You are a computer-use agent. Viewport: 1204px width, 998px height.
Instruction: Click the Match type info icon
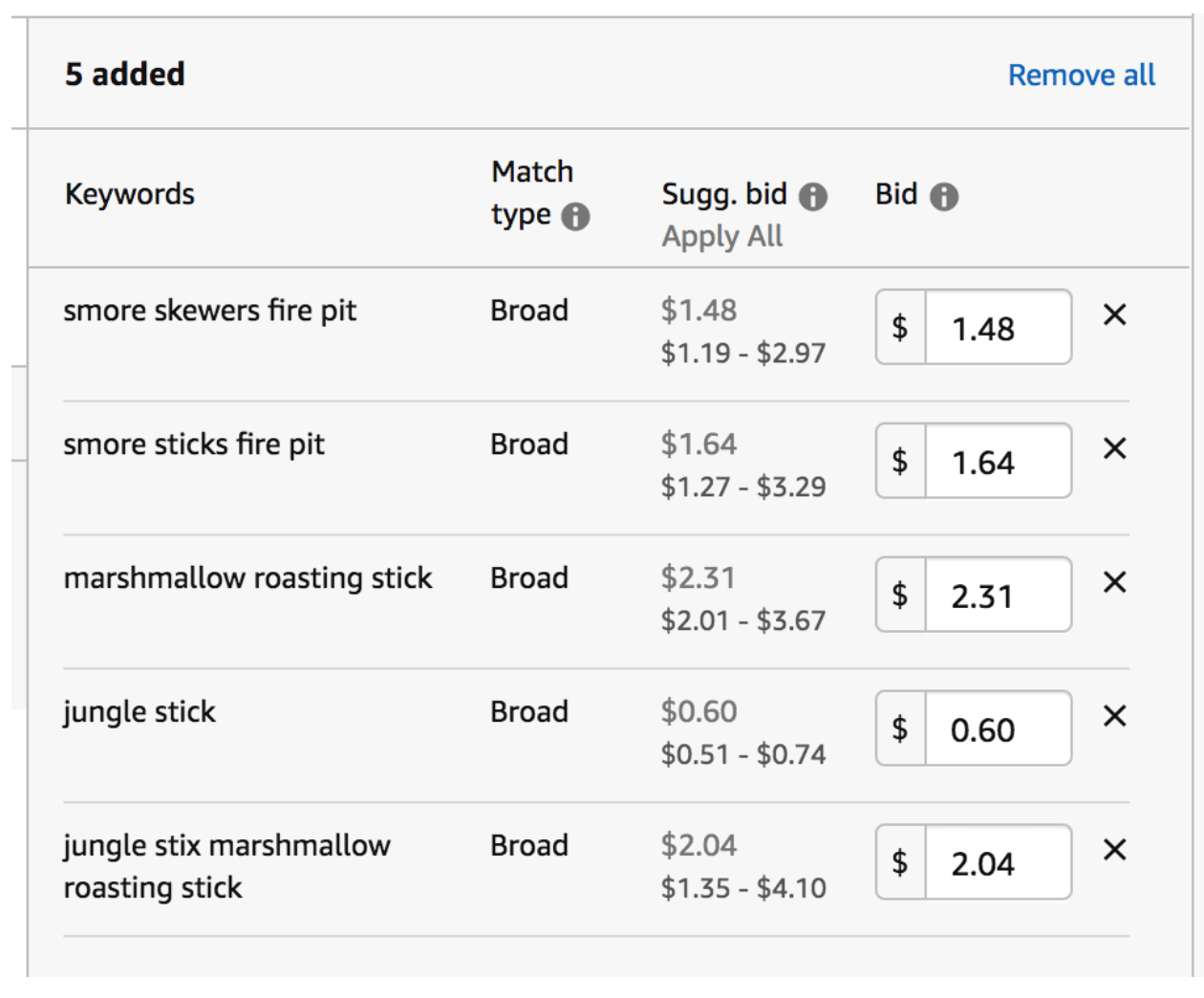575,217
